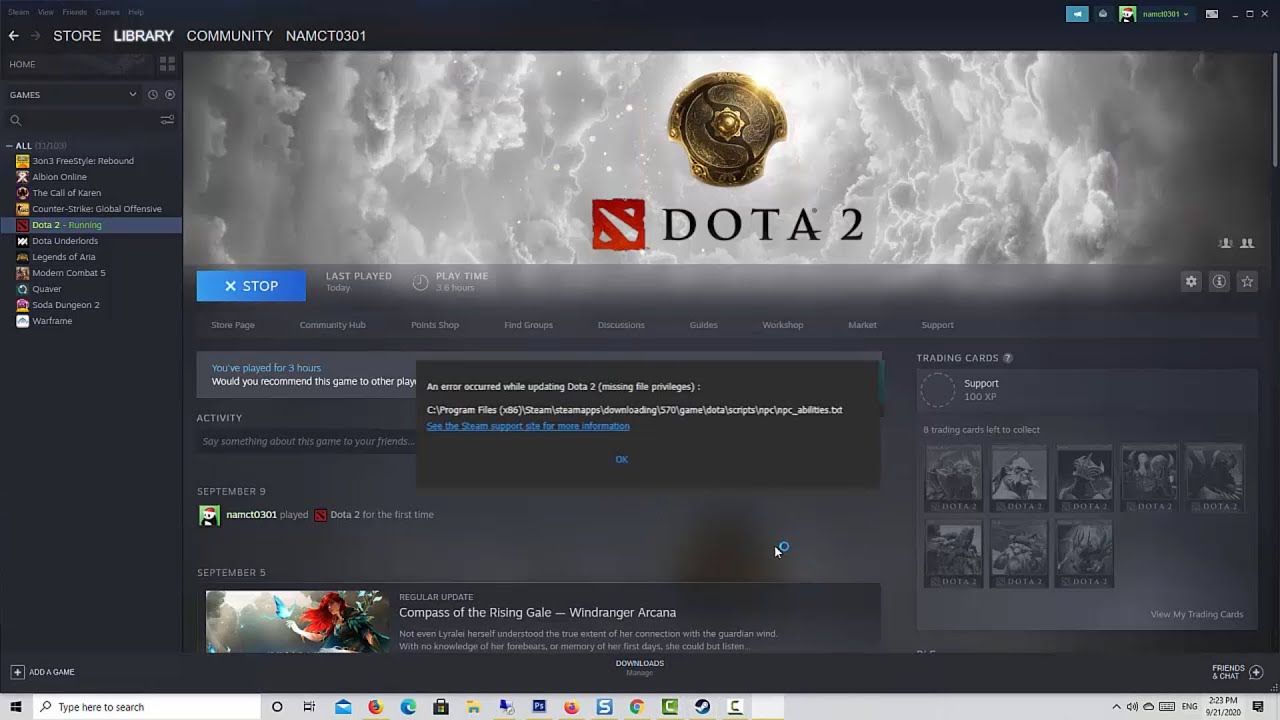Open Friends & Chat plus icon
This screenshot has height=720, width=1280.
tap(1257, 672)
